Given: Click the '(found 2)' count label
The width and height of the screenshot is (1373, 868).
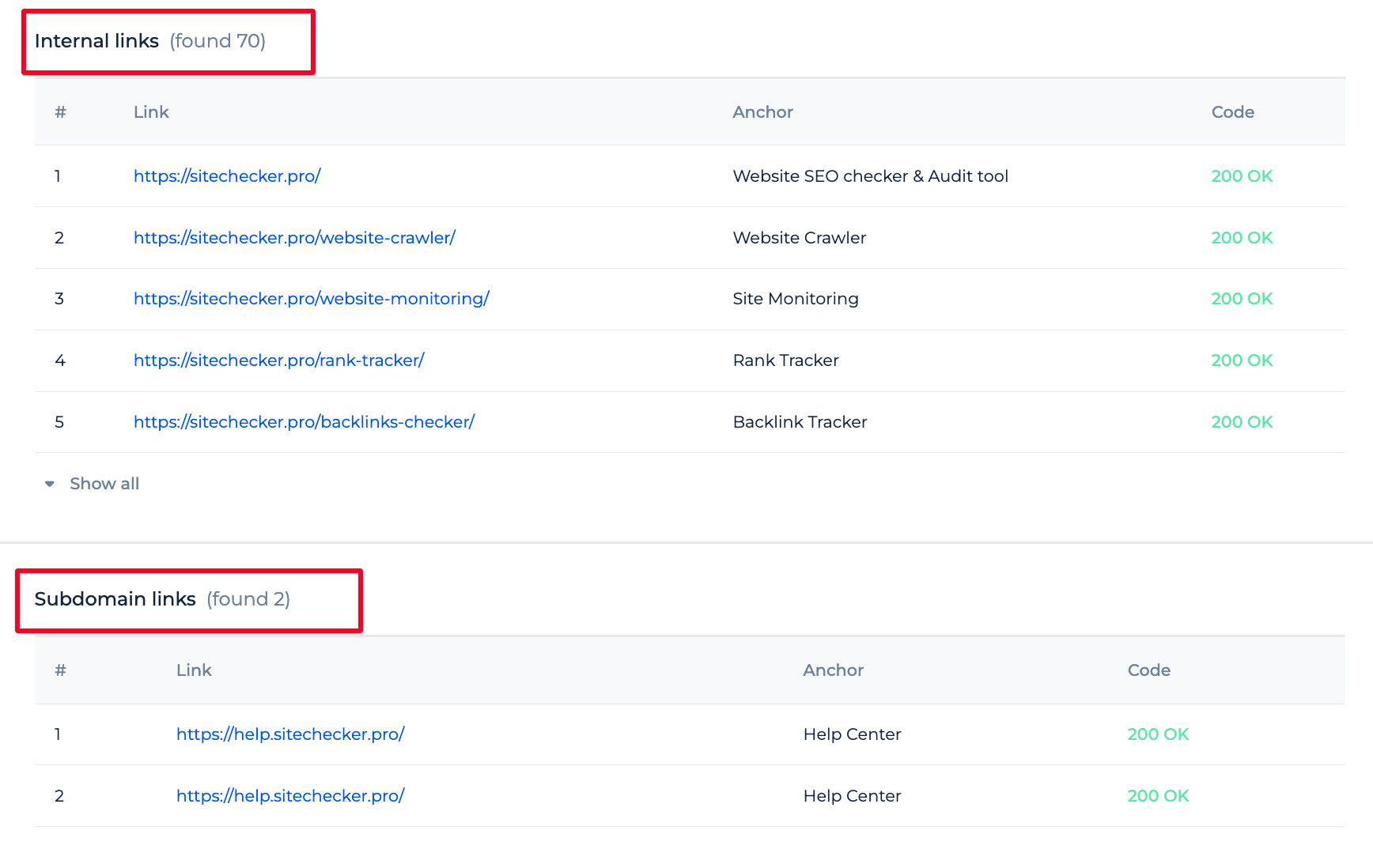Looking at the screenshot, I should click(x=248, y=599).
